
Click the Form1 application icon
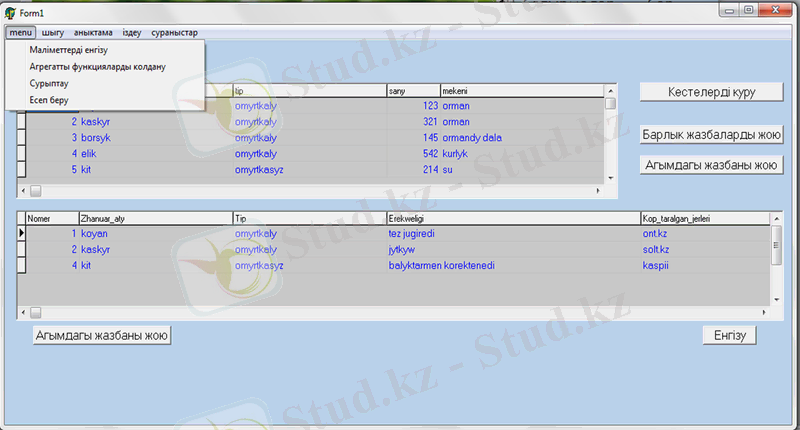click(10, 13)
